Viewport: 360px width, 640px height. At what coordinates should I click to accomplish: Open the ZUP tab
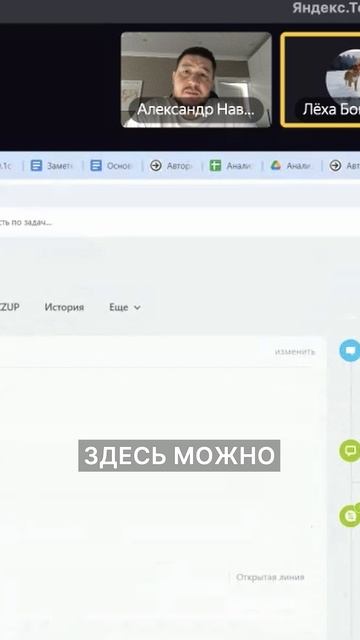[9, 307]
